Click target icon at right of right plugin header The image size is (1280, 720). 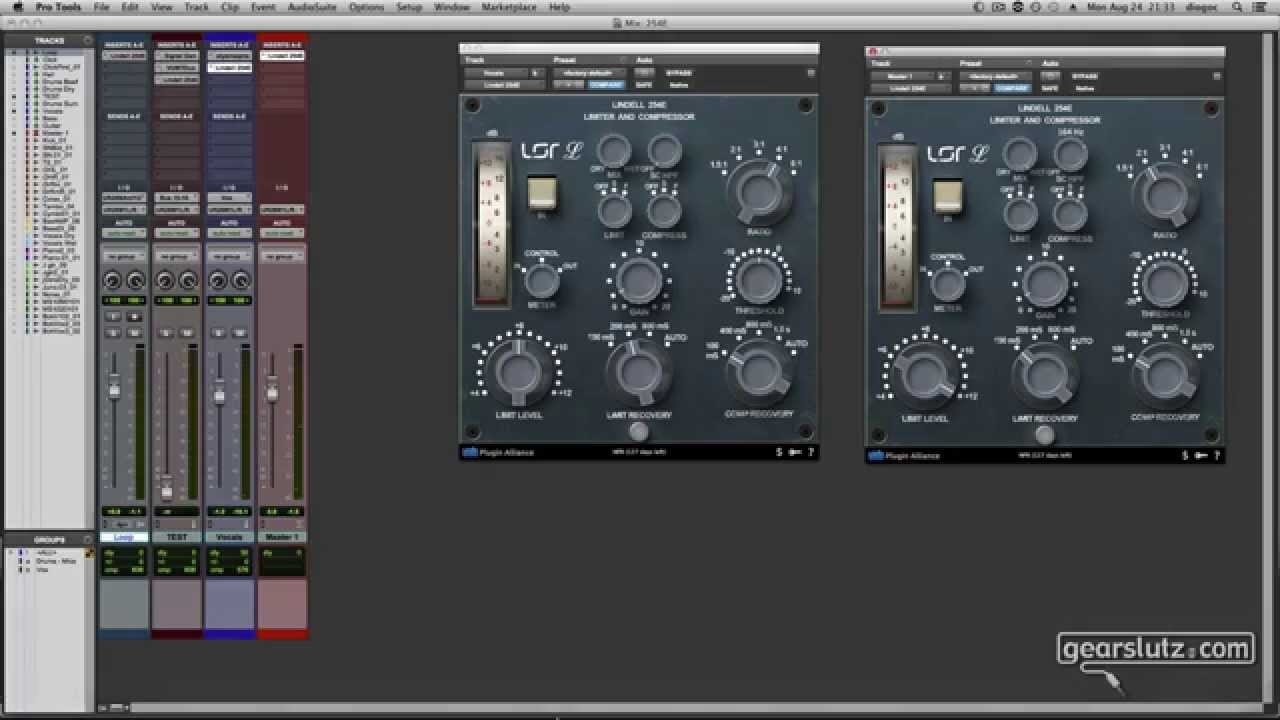click(1217, 76)
